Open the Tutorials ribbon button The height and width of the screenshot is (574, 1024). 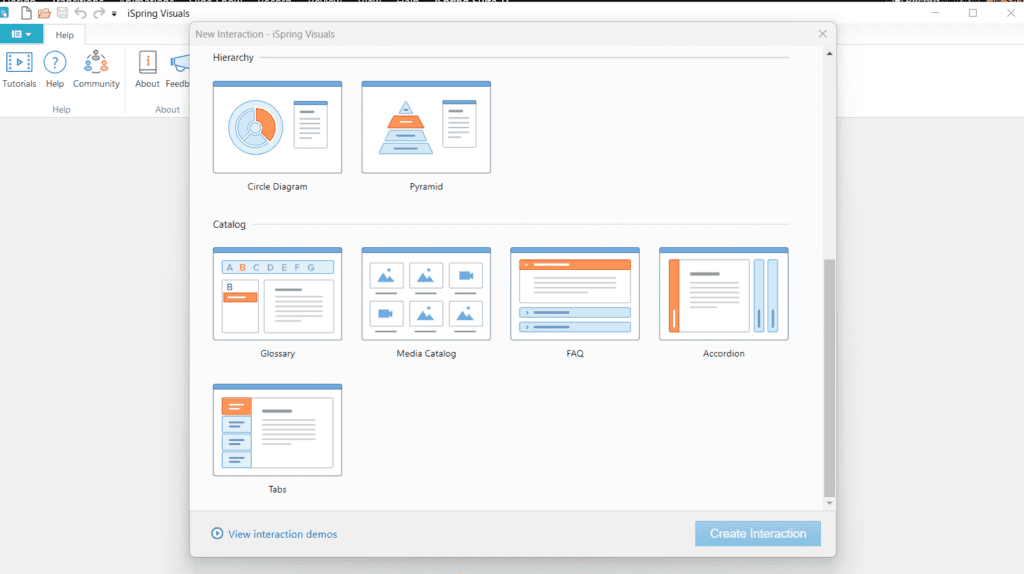tap(19, 70)
